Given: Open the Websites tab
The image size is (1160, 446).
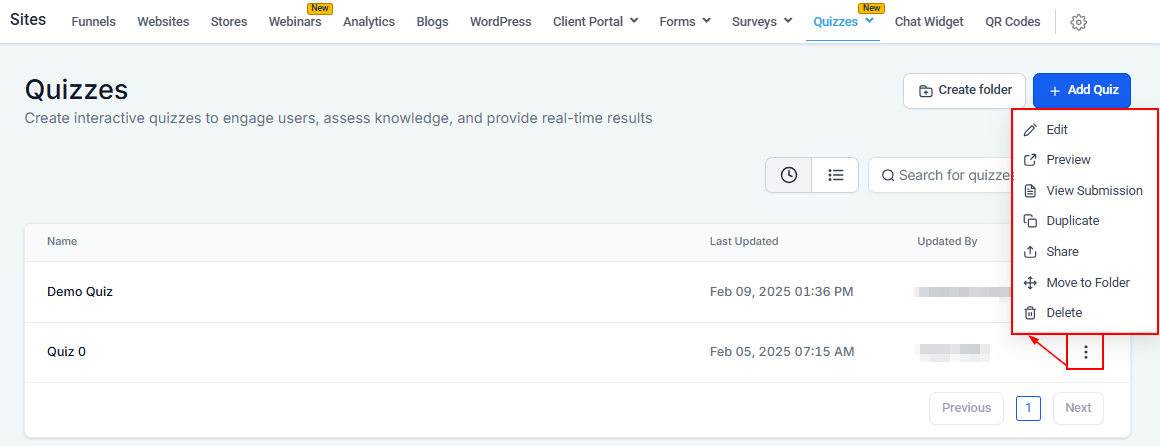Looking at the screenshot, I should click(163, 22).
